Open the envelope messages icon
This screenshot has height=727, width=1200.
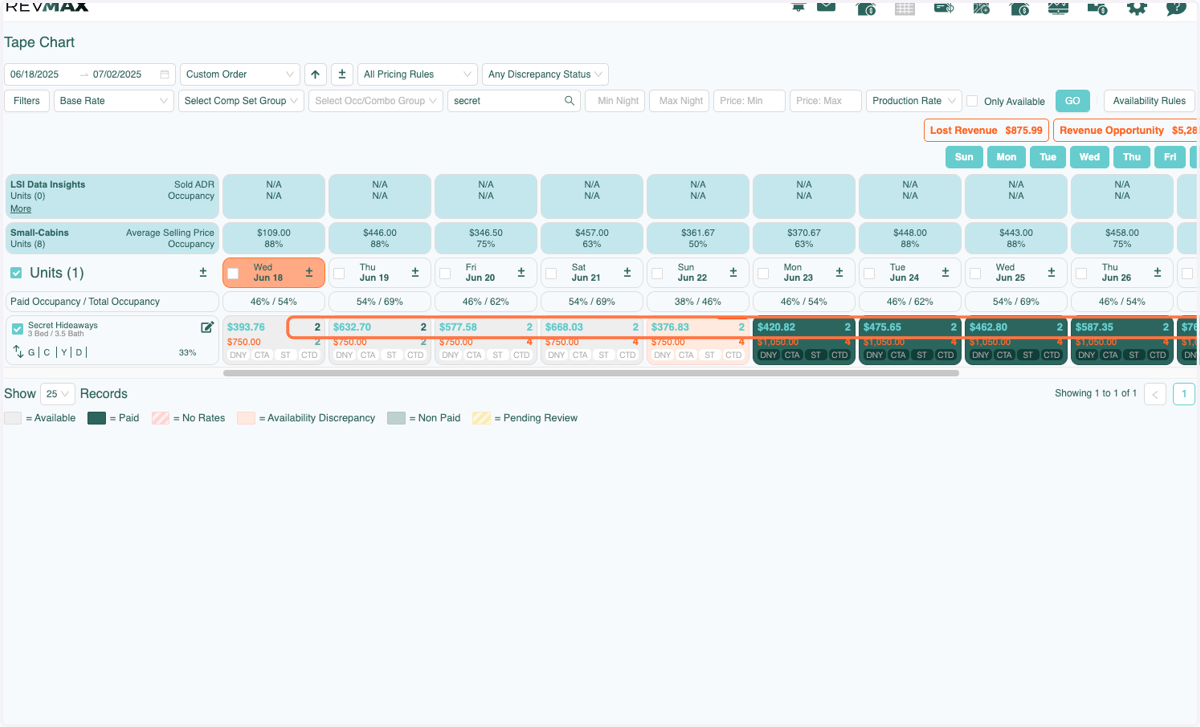(x=826, y=7)
